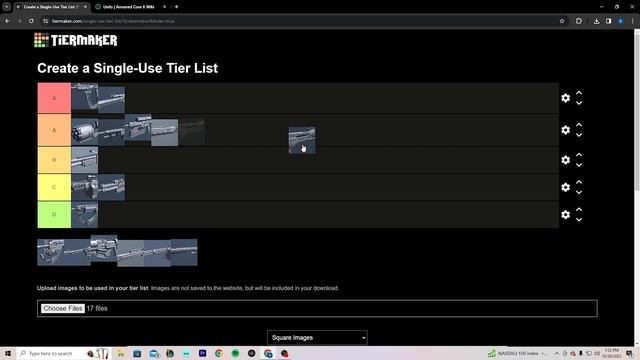Select first weapon image in S tier
Viewport: 640px width, 360px height.
[x=84, y=96]
